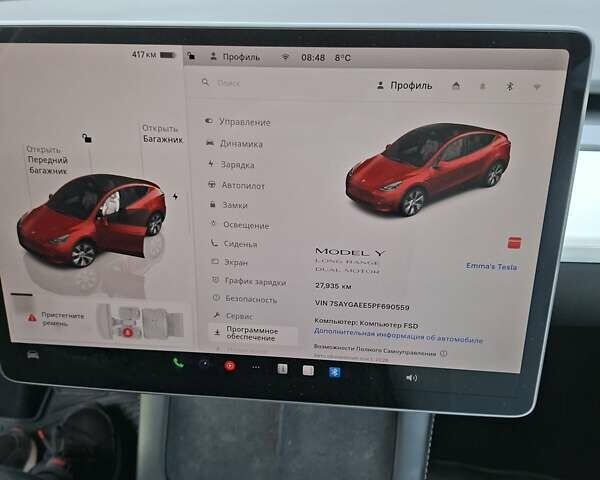
Task: Open the Профиль selector in the settings header
Action: click(404, 86)
